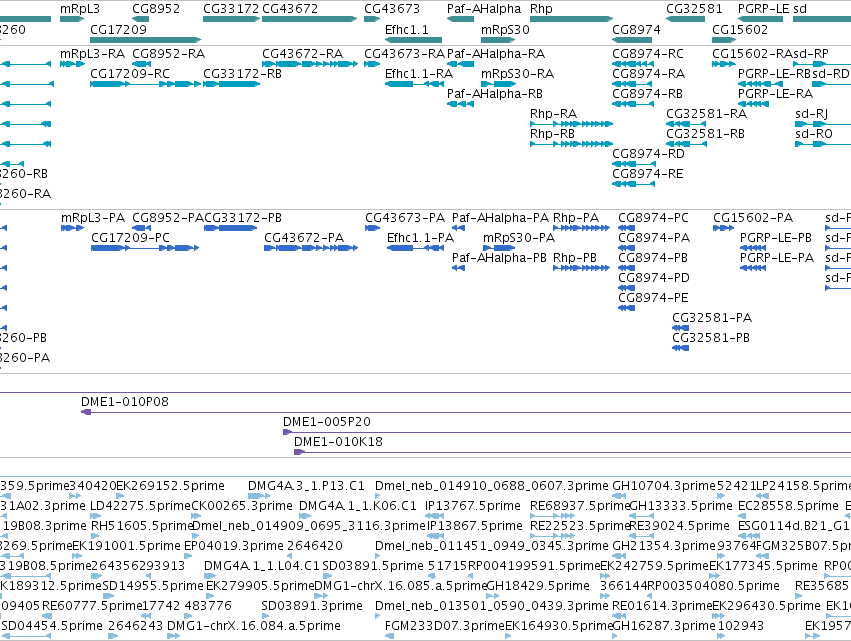Image resolution: width=851 pixels, height=641 pixels.
Task: Click the Efhc1.1-RA transcript label
Action: (x=419, y=74)
